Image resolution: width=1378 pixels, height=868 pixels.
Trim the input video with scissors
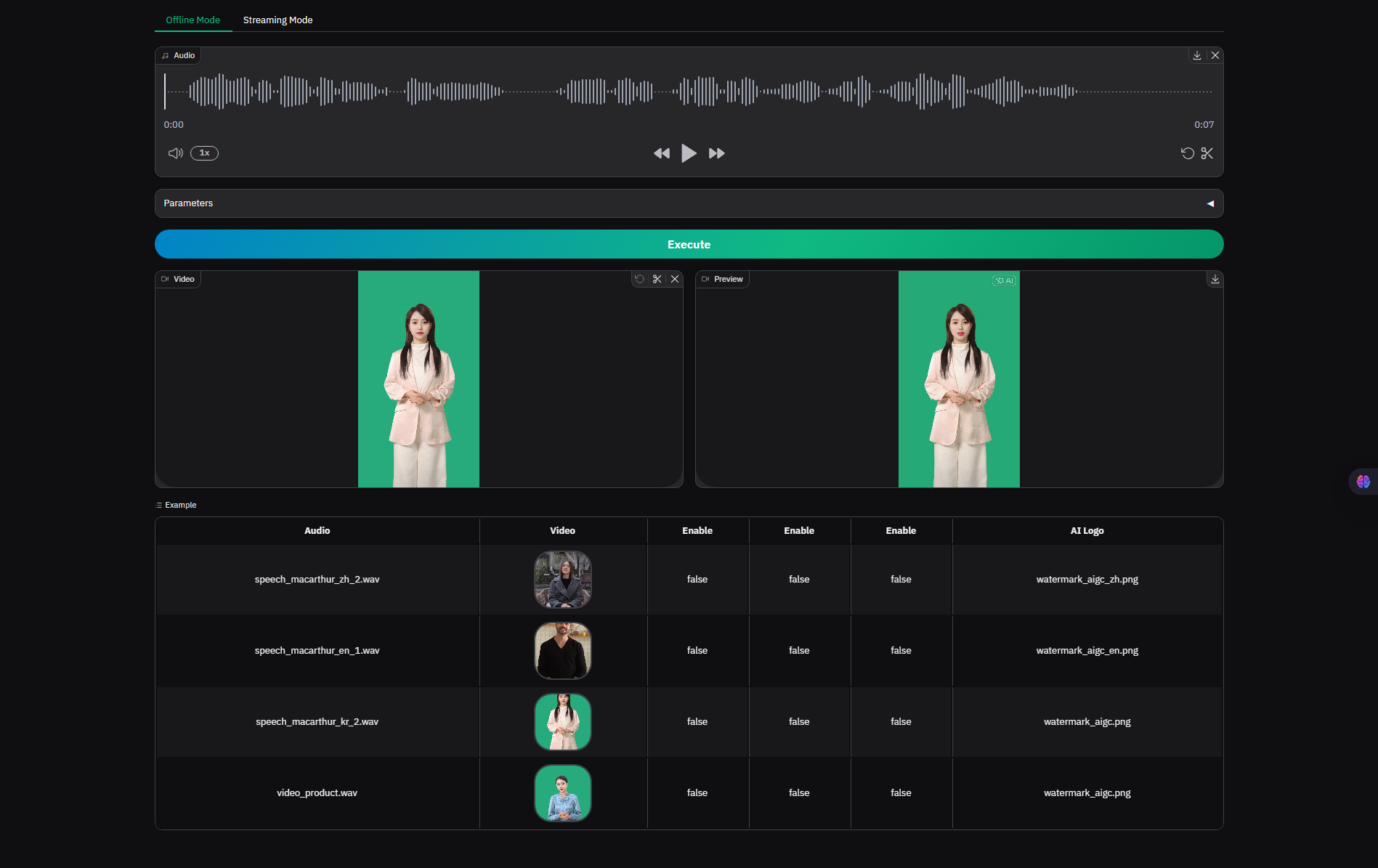point(657,279)
